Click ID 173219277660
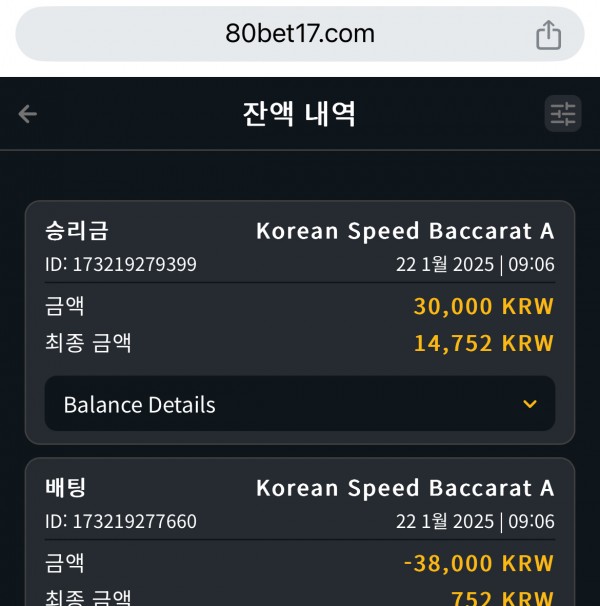The height and width of the screenshot is (606, 600). pos(121,521)
